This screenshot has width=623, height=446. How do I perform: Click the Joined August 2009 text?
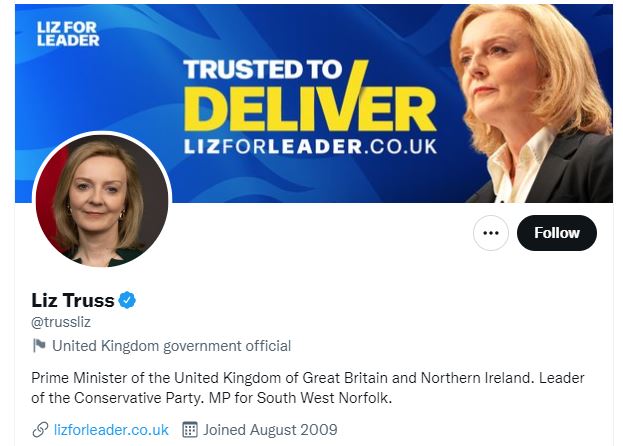(270, 430)
